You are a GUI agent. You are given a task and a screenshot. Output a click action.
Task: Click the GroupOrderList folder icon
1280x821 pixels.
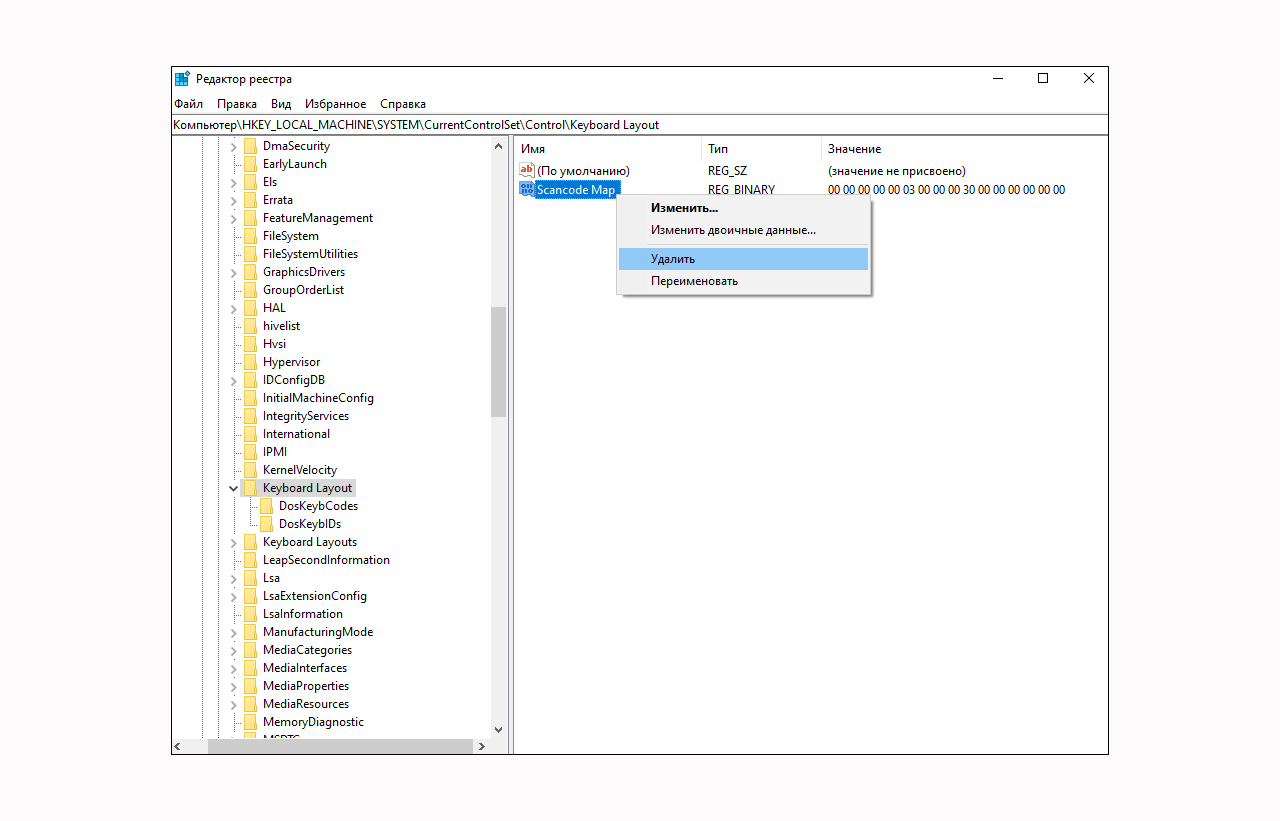[x=250, y=290]
